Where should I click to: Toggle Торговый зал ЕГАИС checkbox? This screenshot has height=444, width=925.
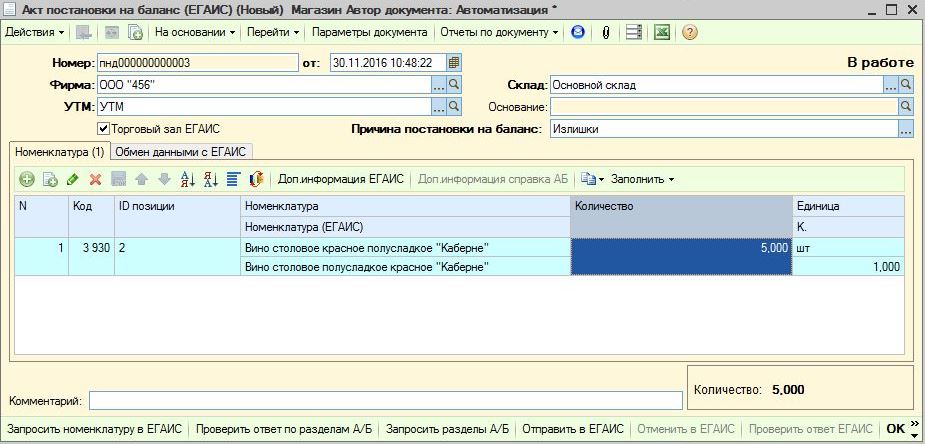tap(103, 128)
